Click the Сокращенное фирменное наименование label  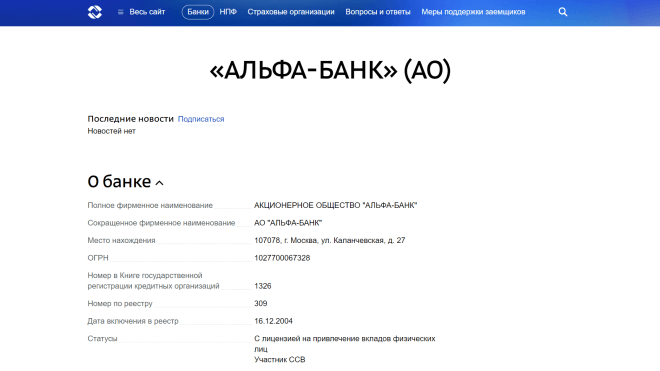point(161,223)
